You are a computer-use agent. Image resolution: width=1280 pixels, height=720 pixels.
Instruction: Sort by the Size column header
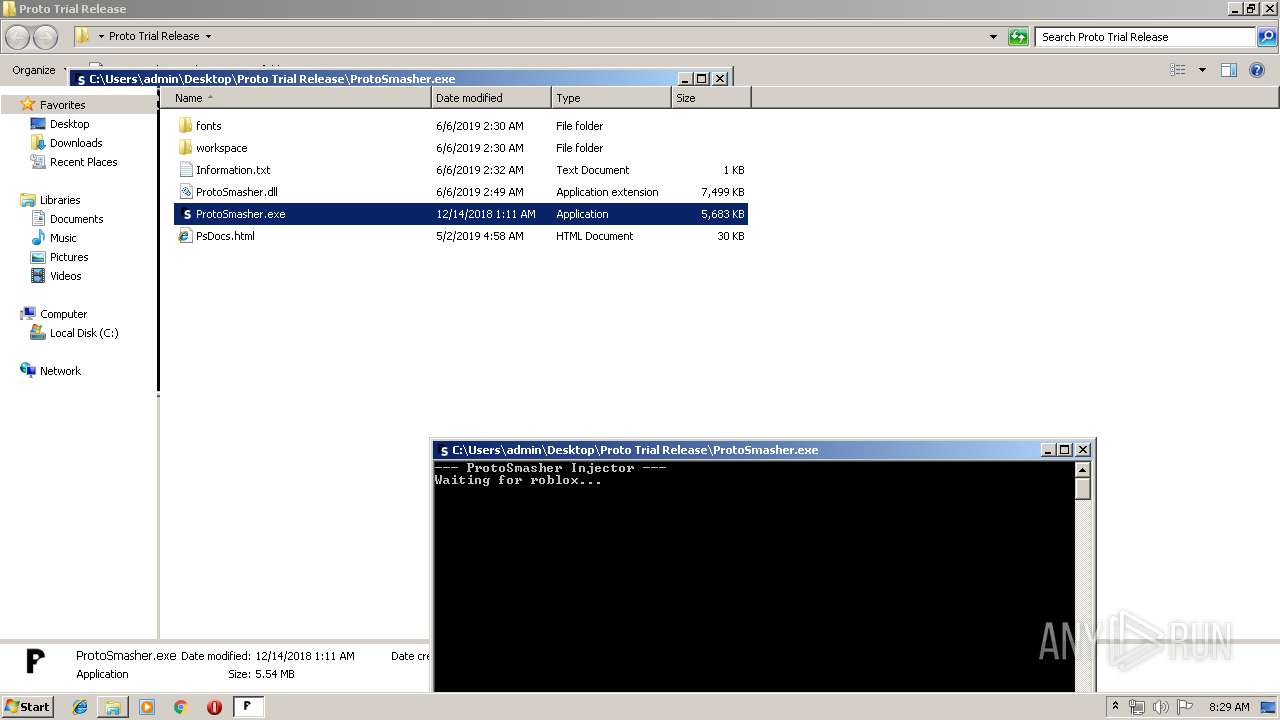pyautogui.click(x=711, y=98)
